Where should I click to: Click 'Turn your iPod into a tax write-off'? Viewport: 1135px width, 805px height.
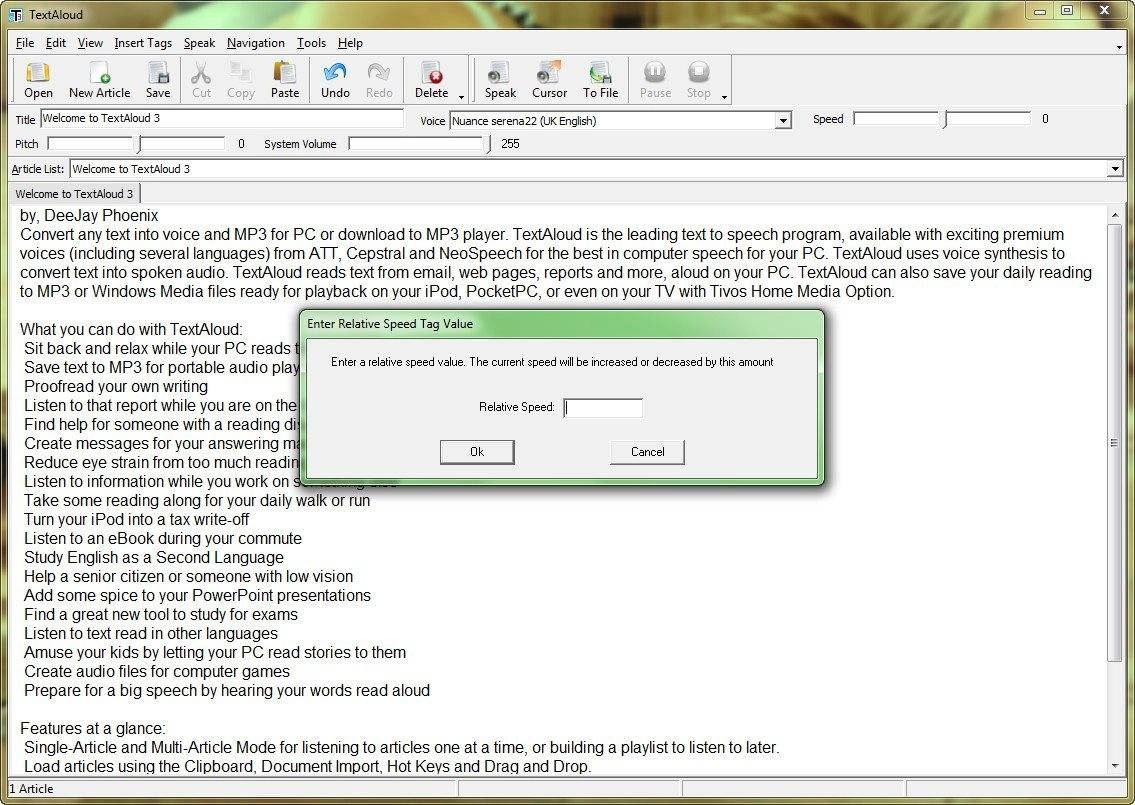tap(137, 519)
